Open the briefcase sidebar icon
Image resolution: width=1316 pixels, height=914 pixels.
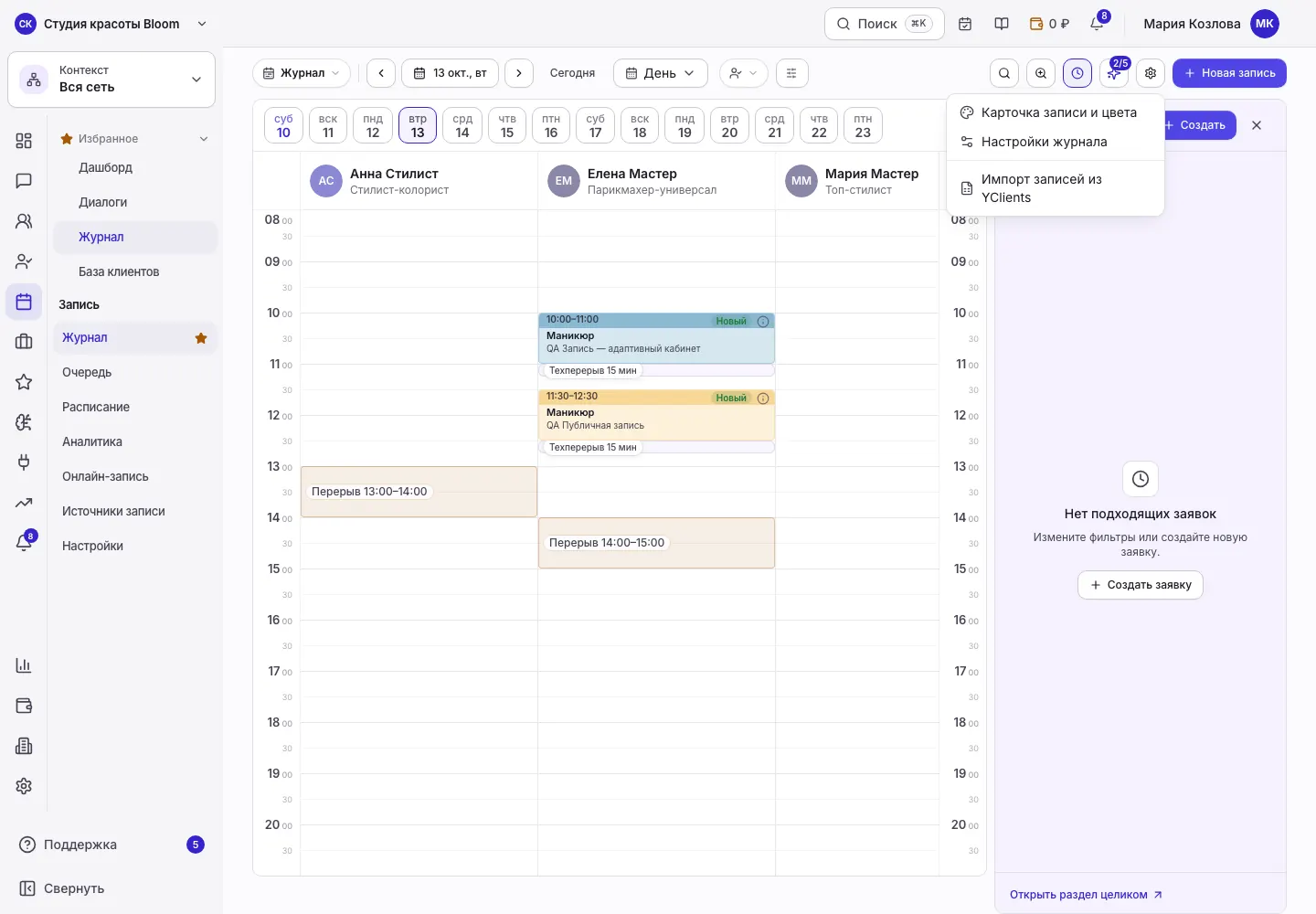click(x=24, y=342)
